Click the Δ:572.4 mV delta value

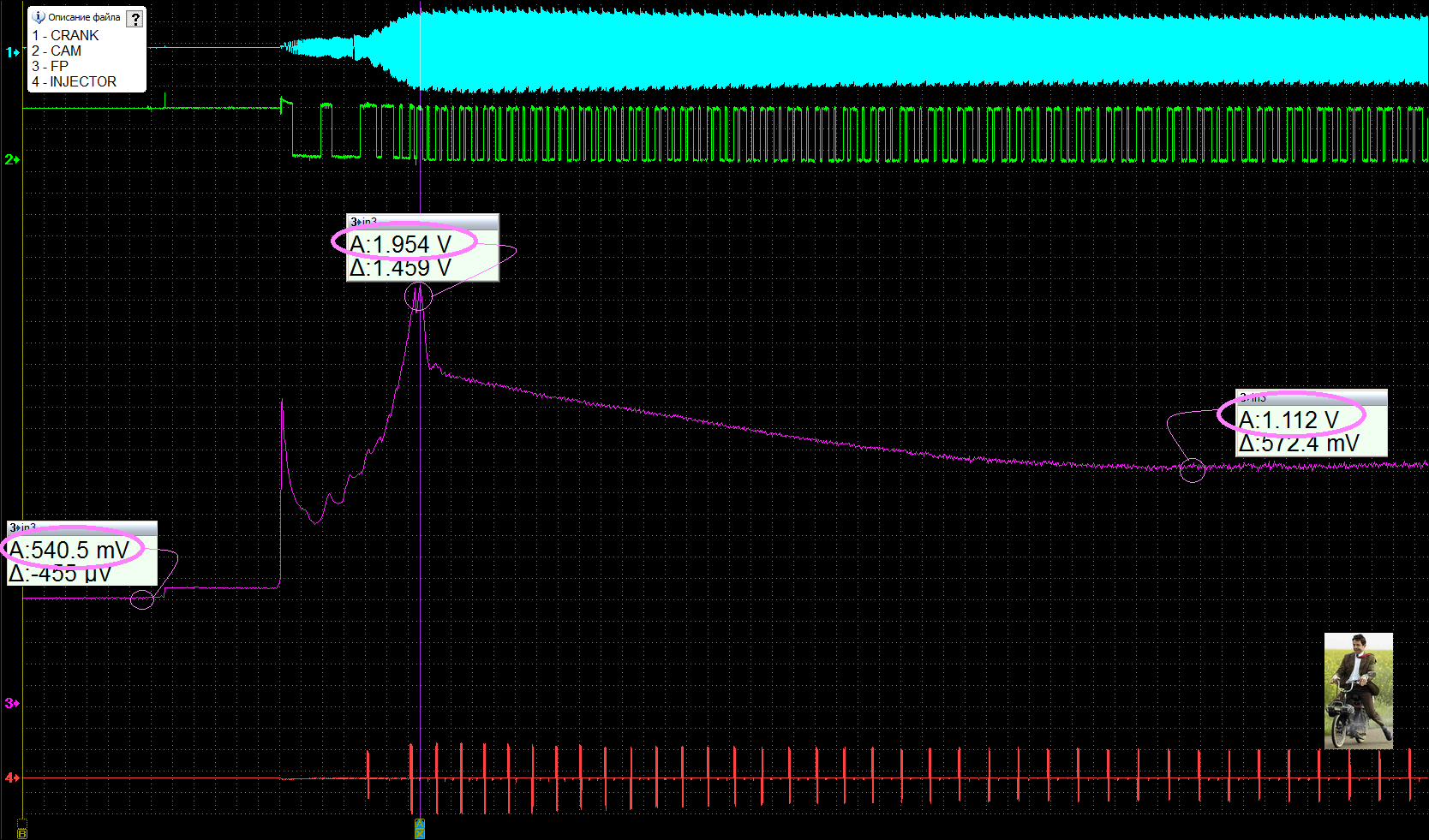[1299, 444]
